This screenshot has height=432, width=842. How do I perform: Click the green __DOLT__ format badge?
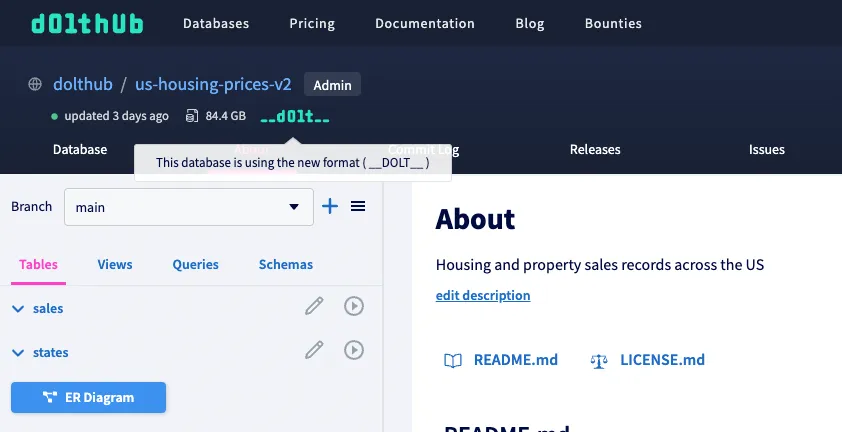294,116
